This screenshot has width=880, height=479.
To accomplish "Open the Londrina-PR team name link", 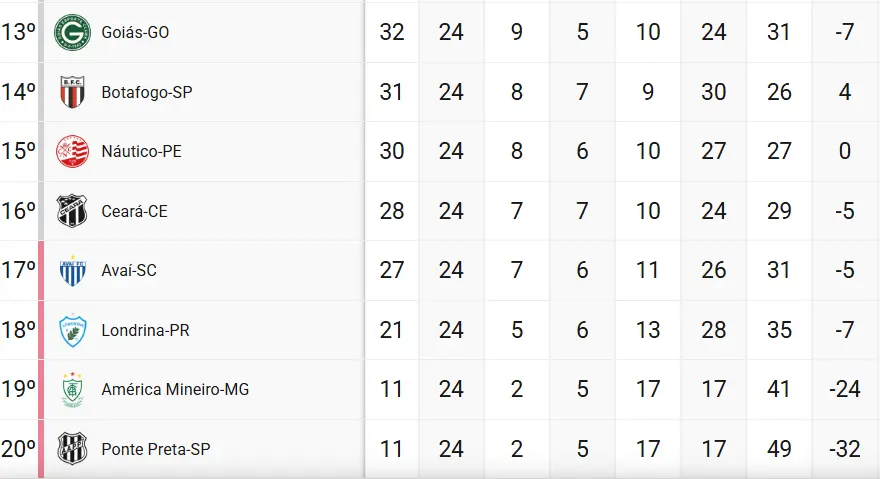I will (x=145, y=330).
